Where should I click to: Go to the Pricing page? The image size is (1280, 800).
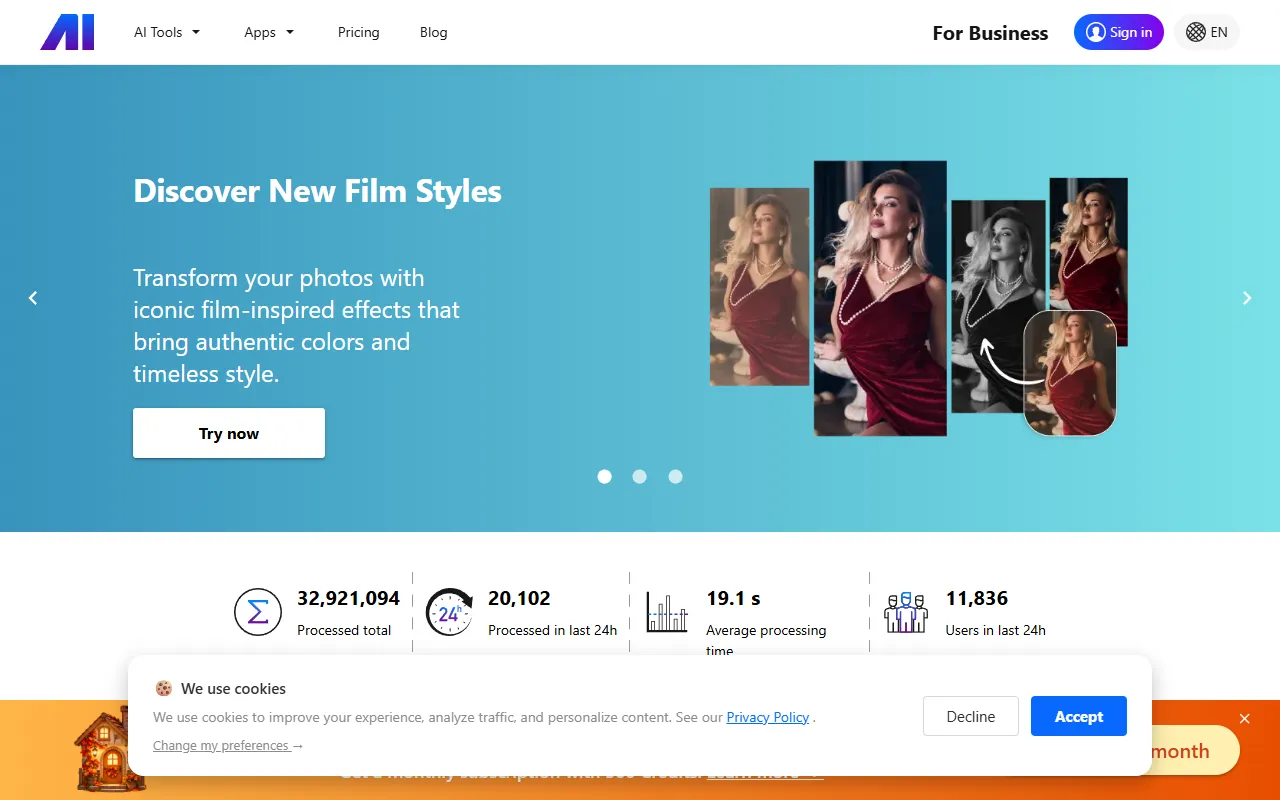point(358,32)
